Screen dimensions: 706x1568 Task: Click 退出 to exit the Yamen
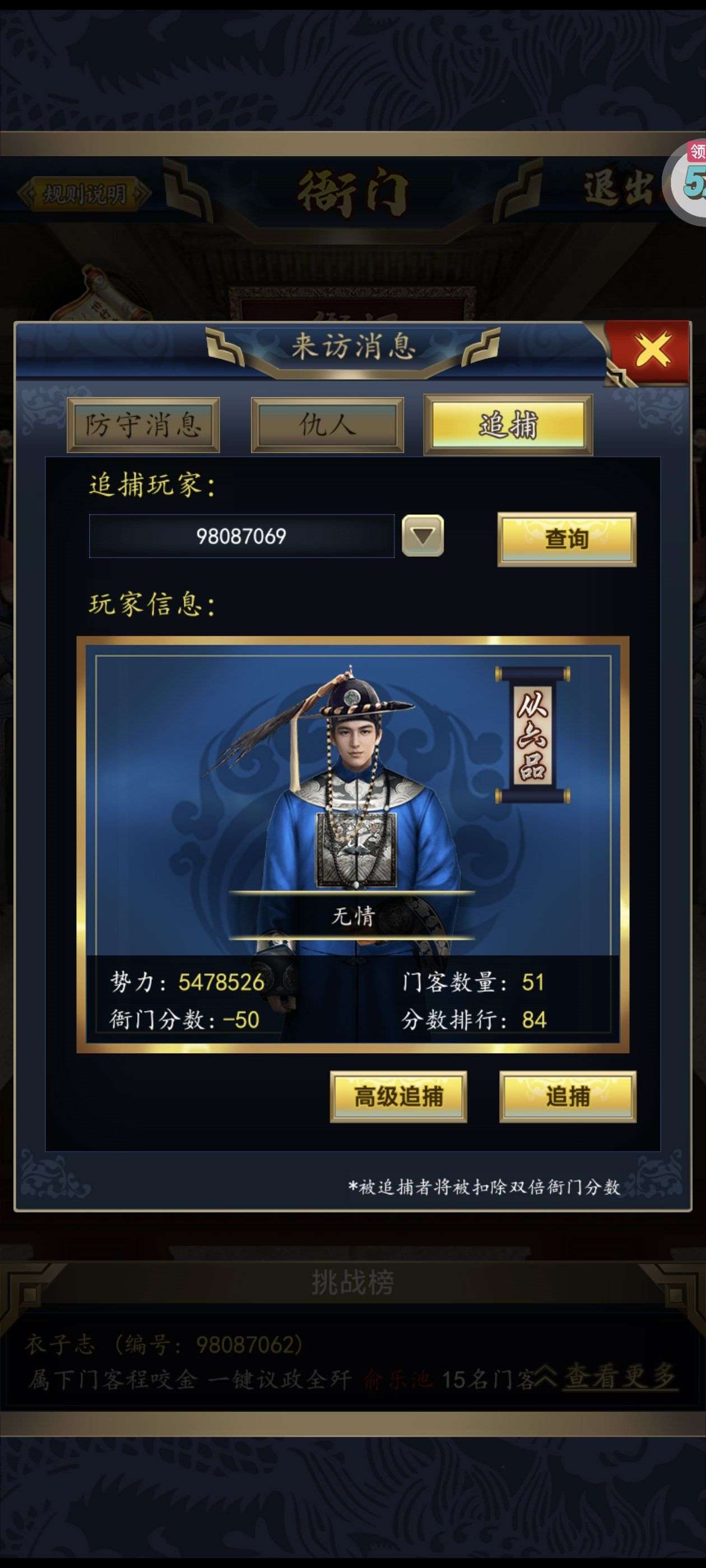click(617, 188)
